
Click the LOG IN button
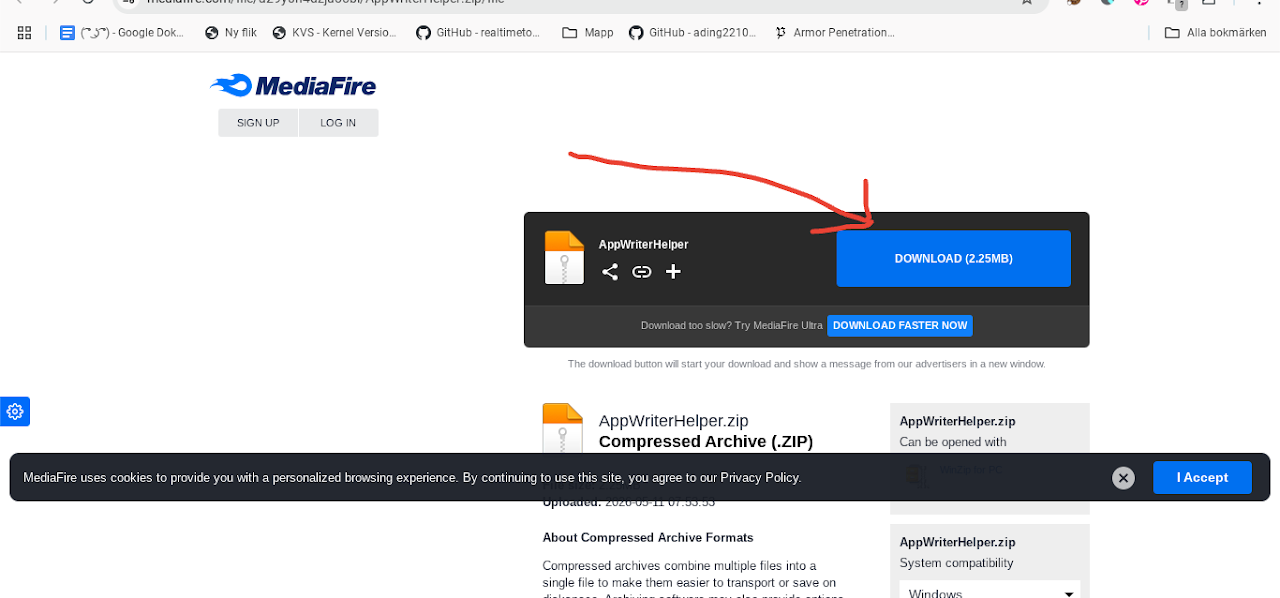[x=338, y=123]
